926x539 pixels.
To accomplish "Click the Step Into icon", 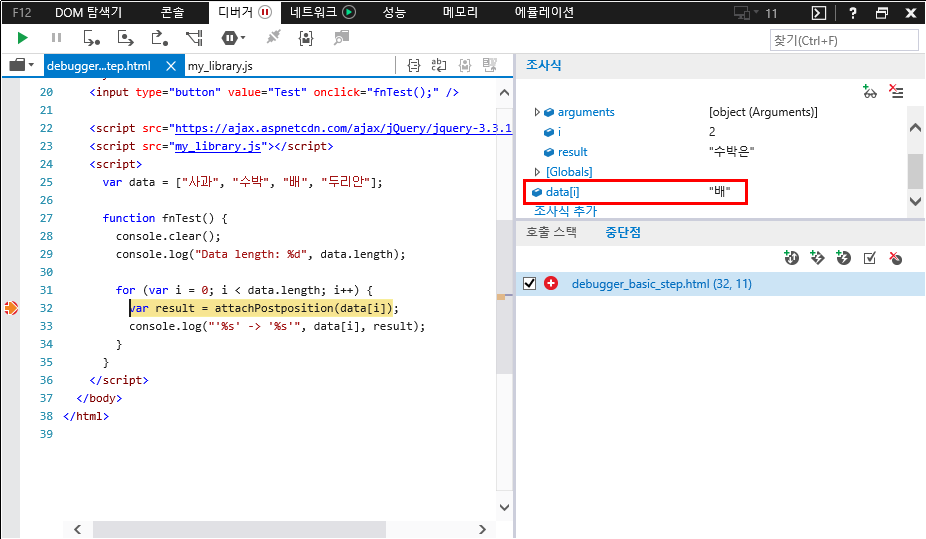I will 92,38.
